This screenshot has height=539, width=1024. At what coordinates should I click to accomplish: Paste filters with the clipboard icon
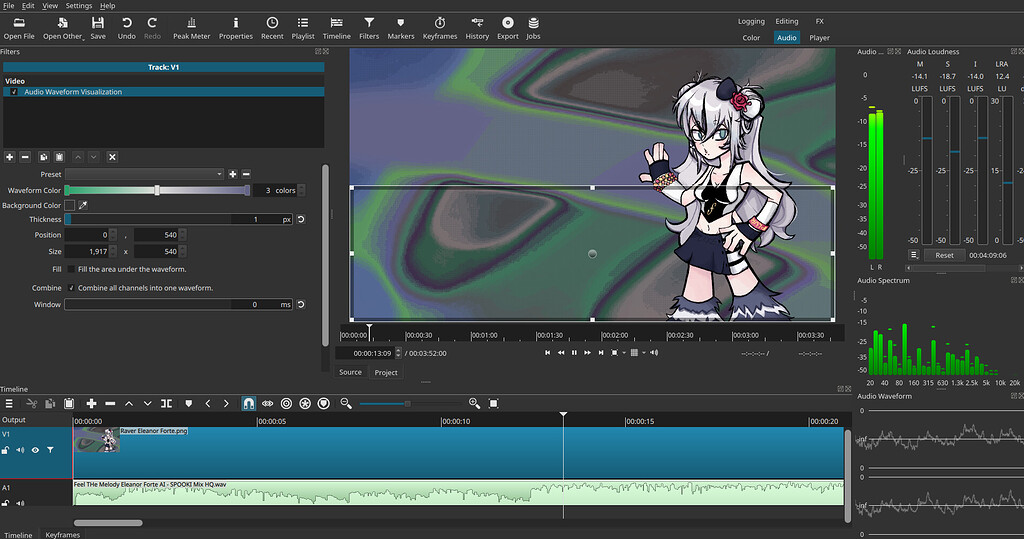pyautogui.click(x=59, y=157)
